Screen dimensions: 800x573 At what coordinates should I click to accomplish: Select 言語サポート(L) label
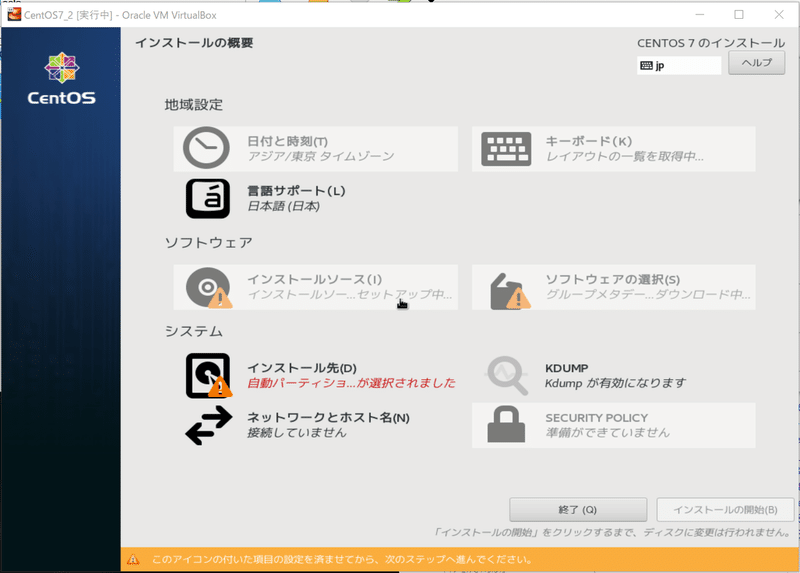296,191
